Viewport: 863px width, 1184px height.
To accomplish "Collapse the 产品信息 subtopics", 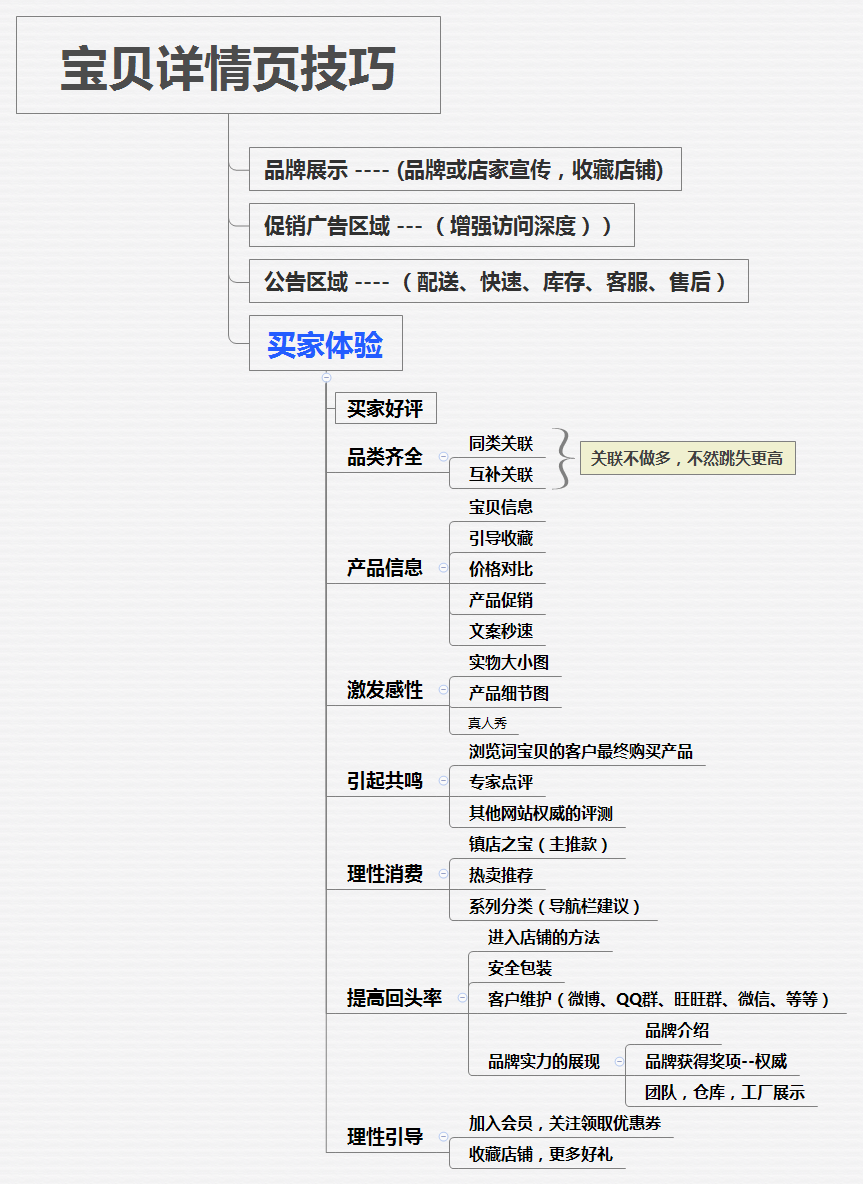I will (x=443, y=568).
